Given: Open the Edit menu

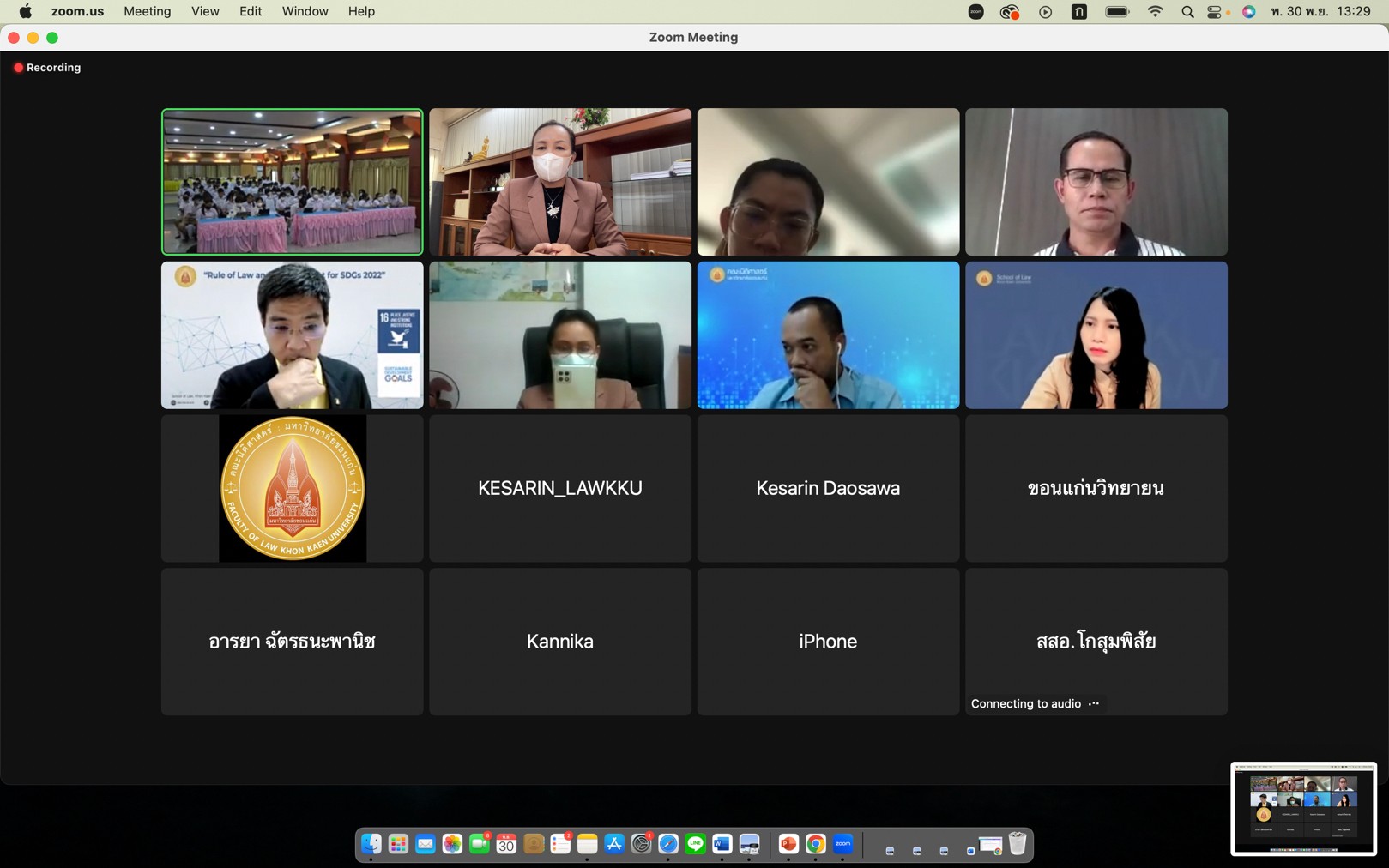Looking at the screenshot, I should pos(251,11).
